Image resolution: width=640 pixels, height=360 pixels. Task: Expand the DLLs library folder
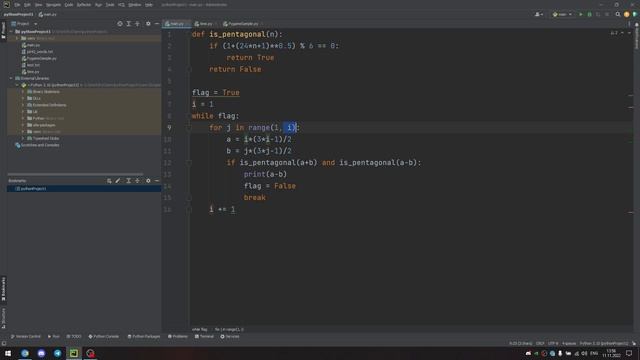[23, 98]
